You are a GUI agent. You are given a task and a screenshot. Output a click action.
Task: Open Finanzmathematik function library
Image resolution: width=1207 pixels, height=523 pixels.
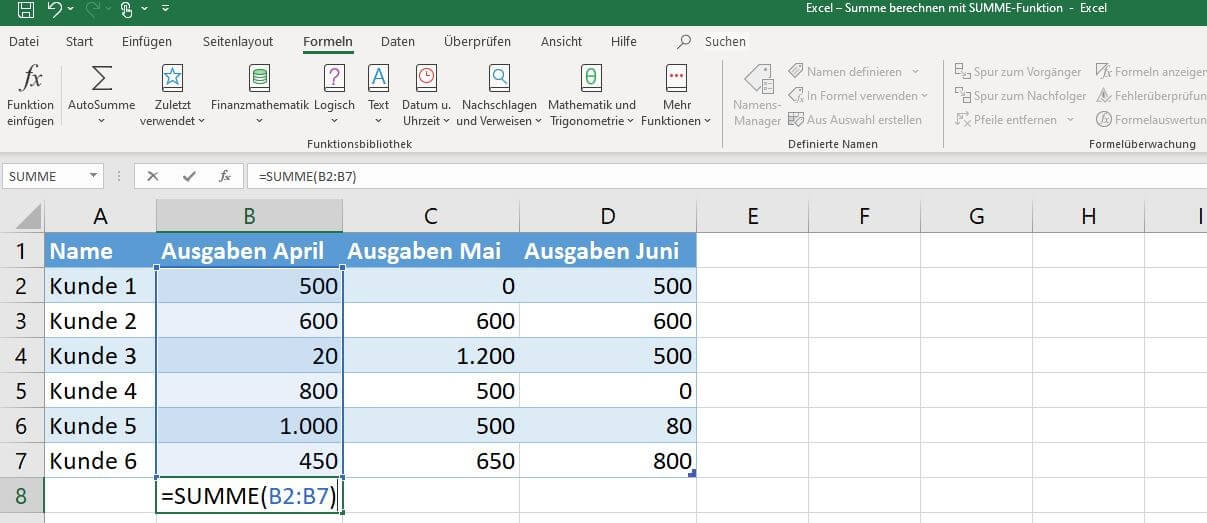259,79
